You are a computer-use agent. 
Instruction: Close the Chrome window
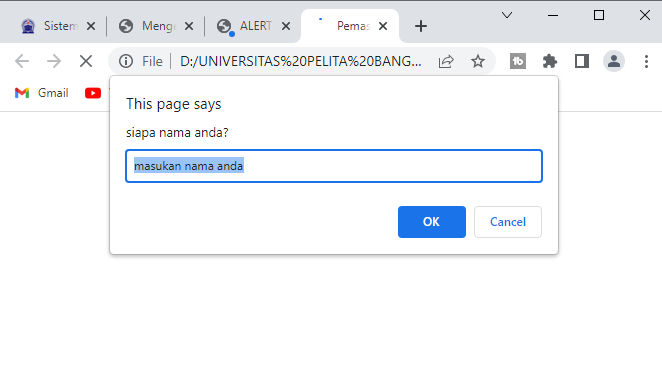pyautogui.click(x=645, y=16)
